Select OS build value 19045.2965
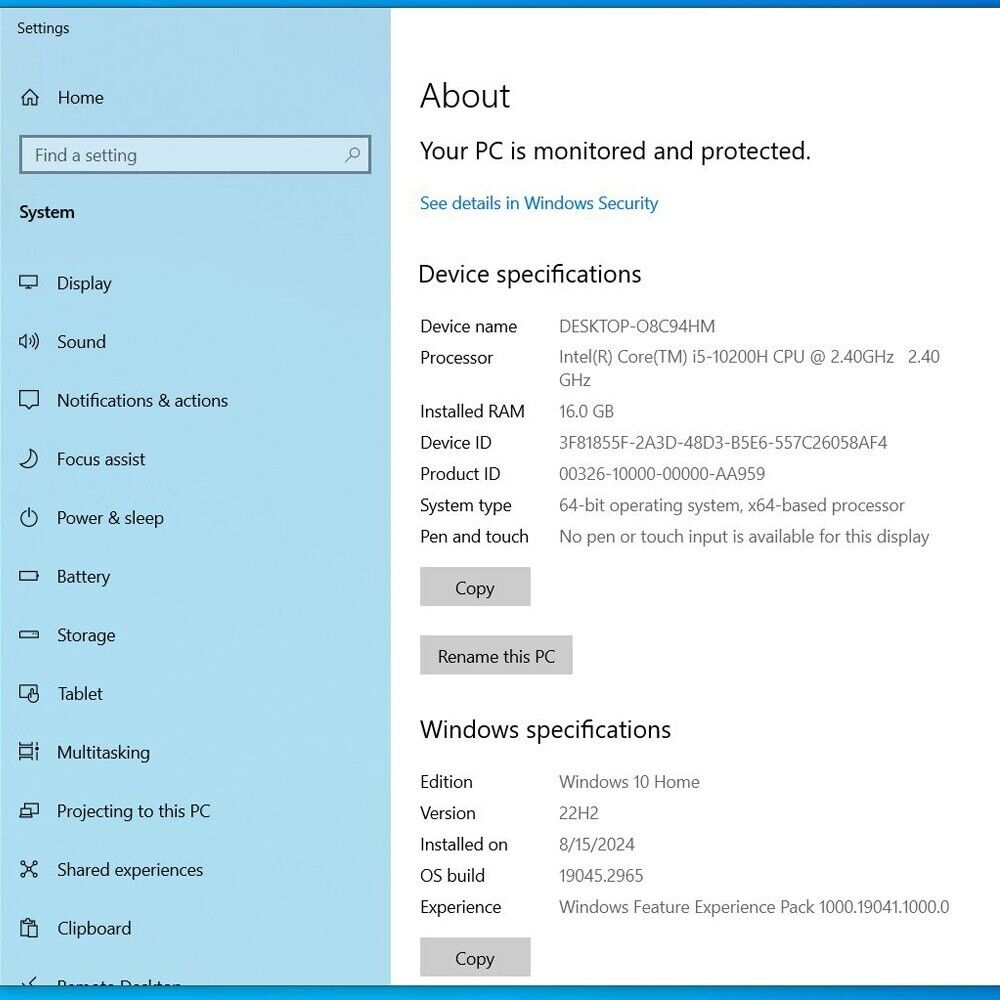 (601, 876)
